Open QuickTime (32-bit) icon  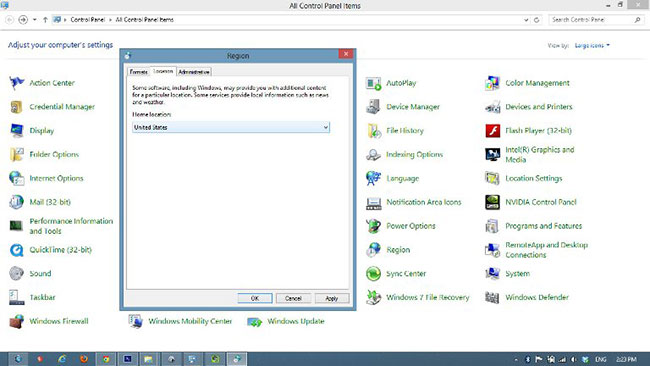tap(17, 250)
